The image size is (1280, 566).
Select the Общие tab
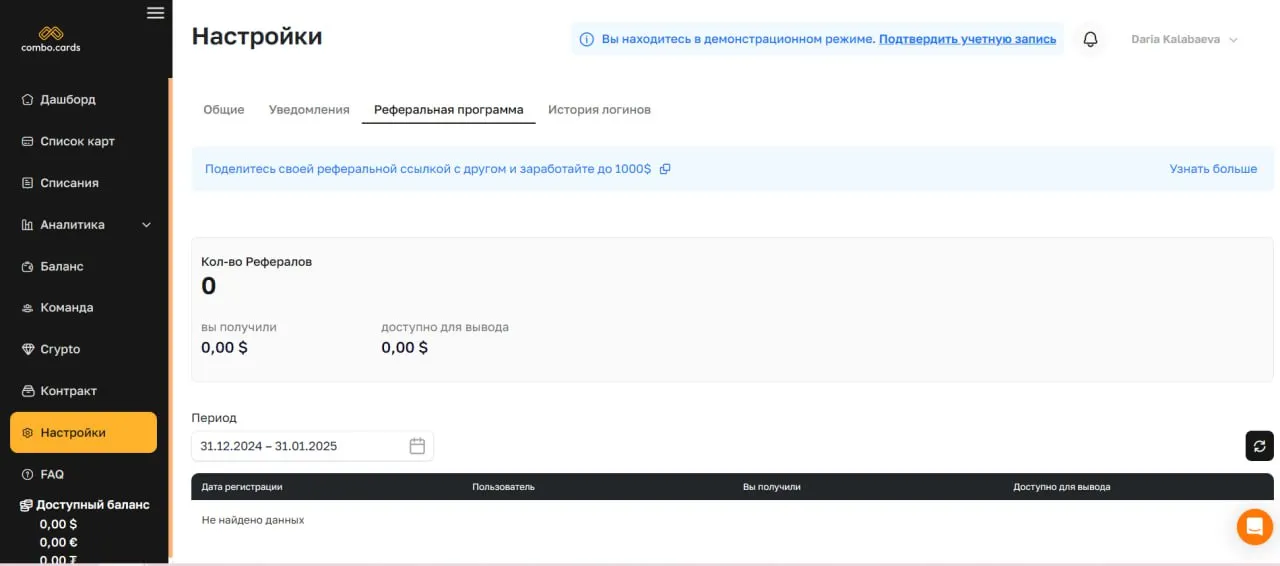pyautogui.click(x=224, y=110)
